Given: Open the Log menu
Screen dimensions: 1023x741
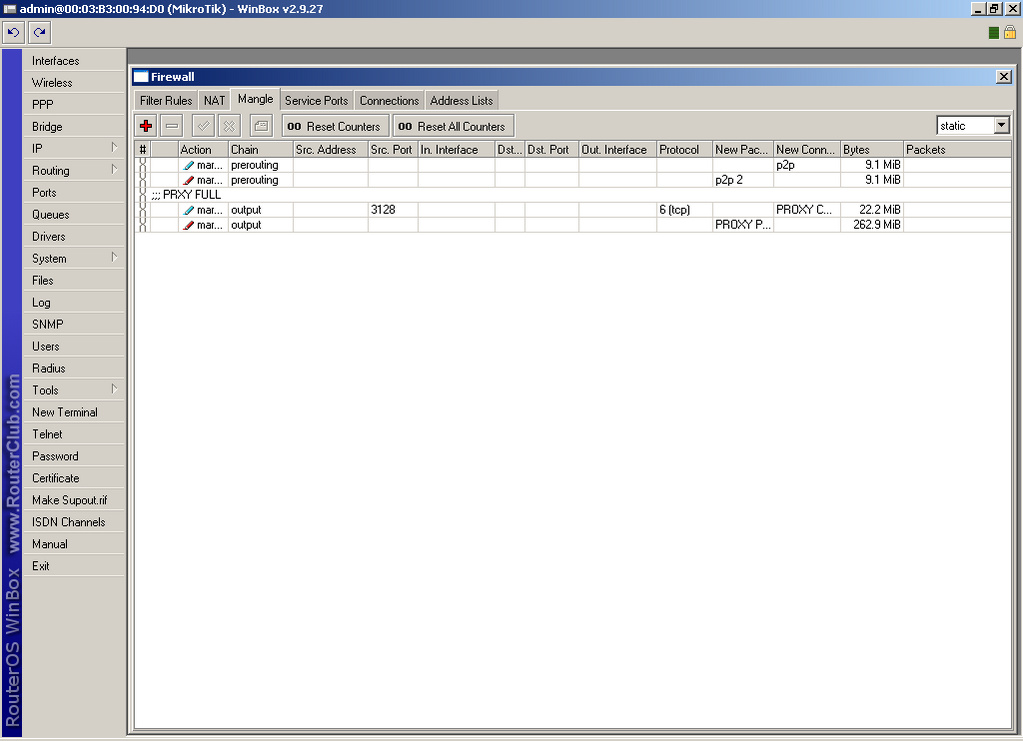Looking at the screenshot, I should [74, 303].
